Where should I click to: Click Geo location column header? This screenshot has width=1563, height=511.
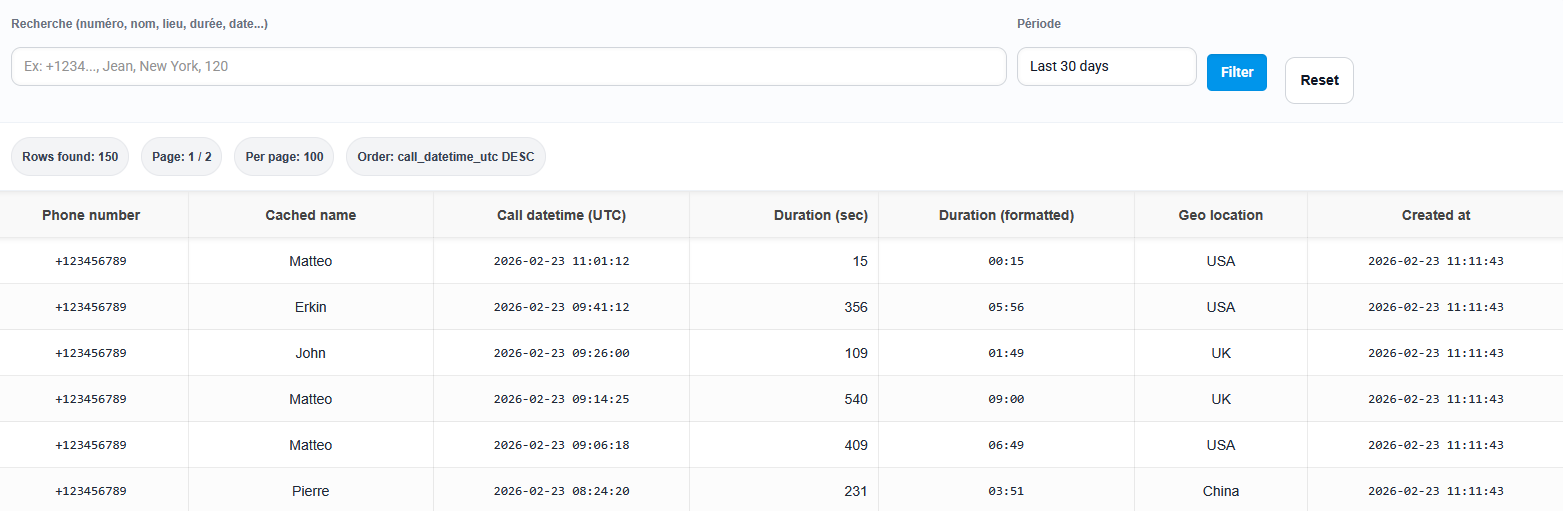point(1220,215)
